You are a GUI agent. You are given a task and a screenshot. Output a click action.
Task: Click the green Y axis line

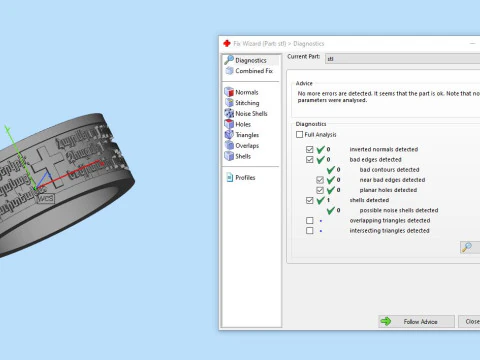[x=20, y=157]
